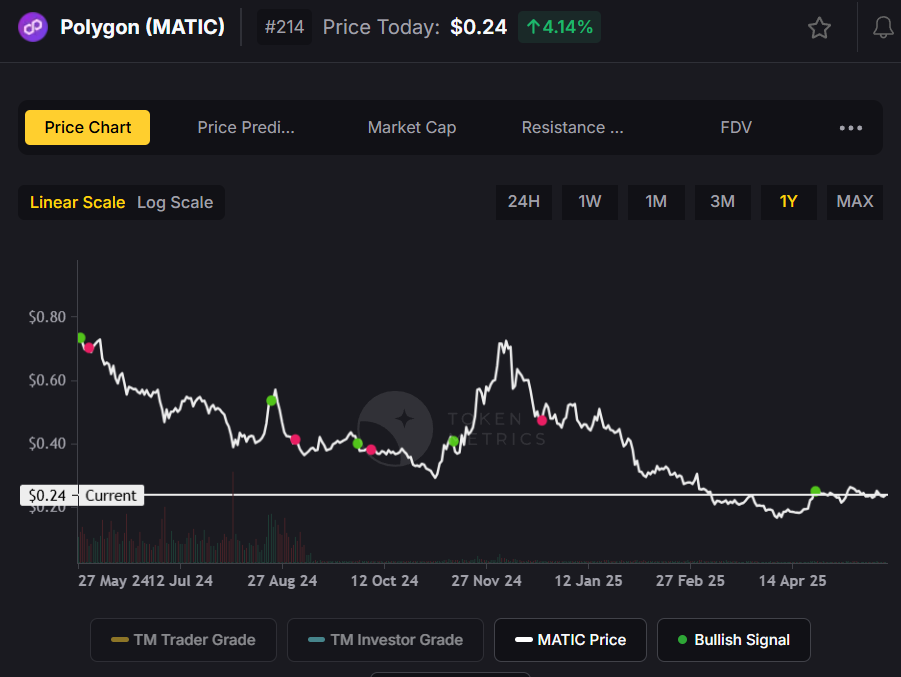Click the 27 Feb 25 date label
Screen dimensions: 901x677
click(x=690, y=581)
